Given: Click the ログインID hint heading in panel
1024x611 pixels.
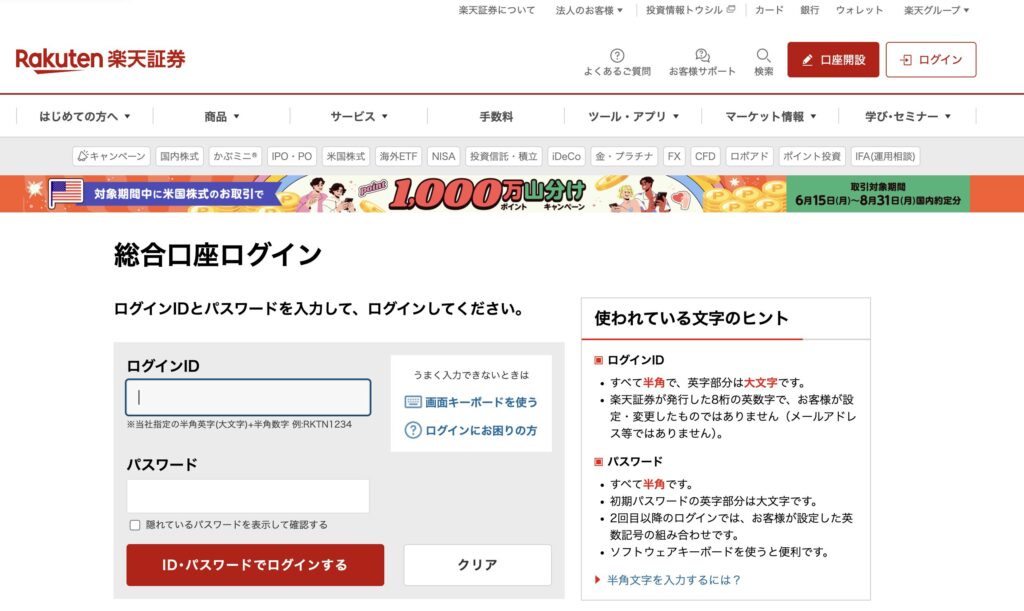Looking at the screenshot, I should 635,360.
